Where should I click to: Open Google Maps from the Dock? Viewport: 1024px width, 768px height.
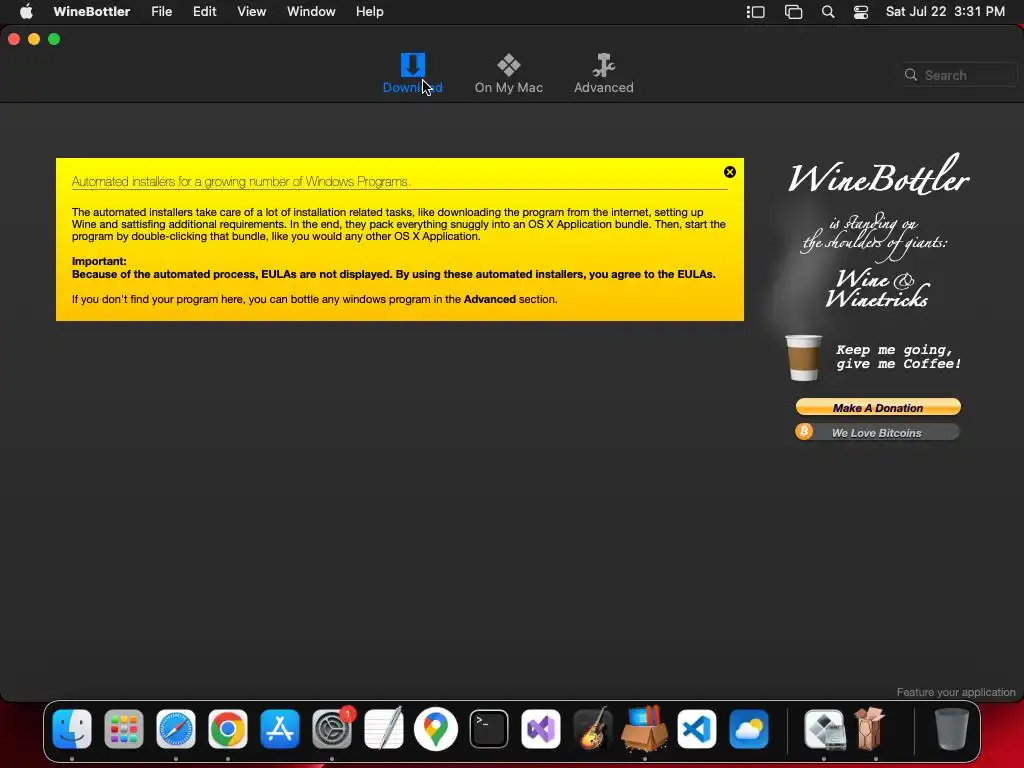436,729
